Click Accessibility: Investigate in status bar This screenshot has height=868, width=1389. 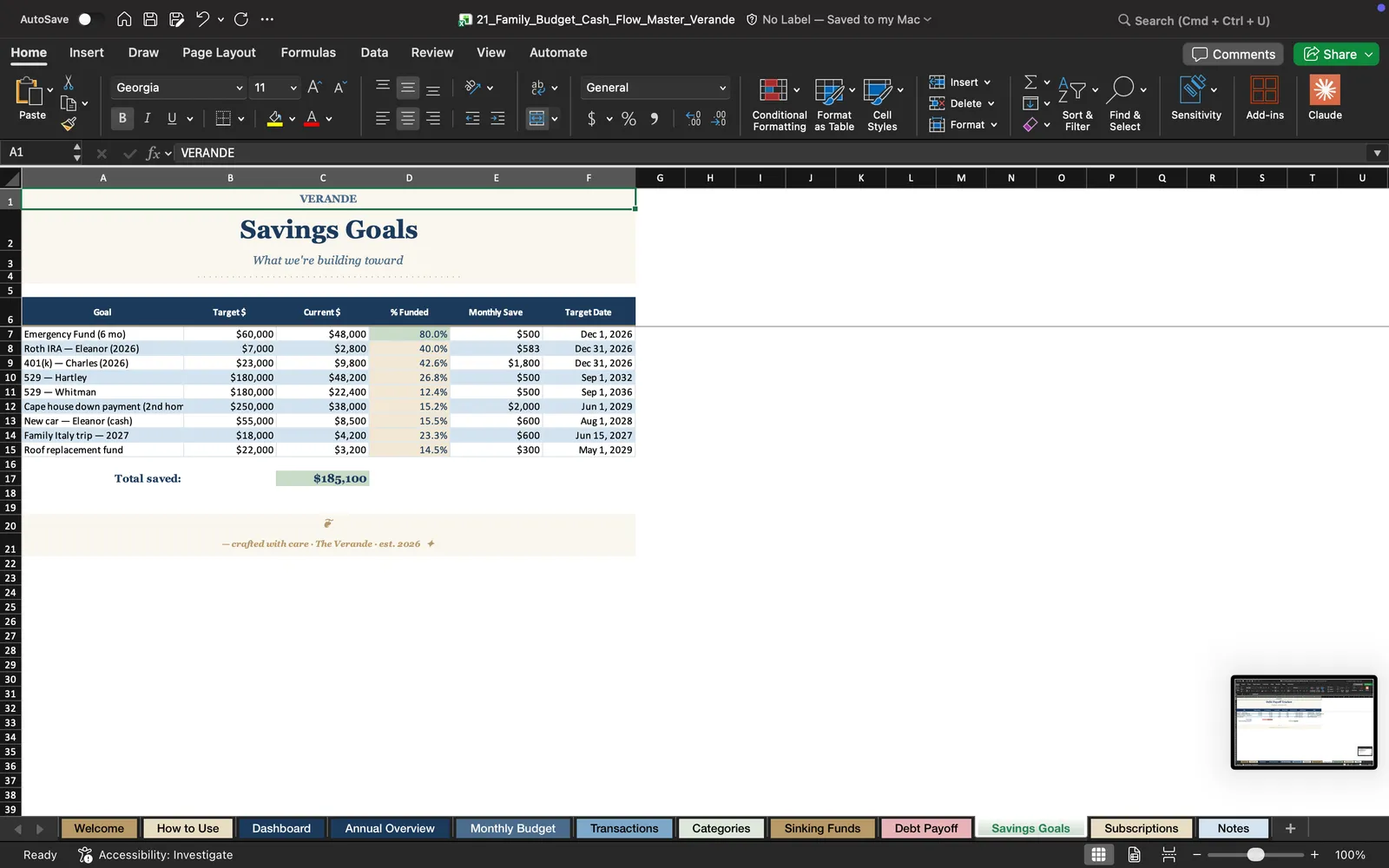pos(156,855)
